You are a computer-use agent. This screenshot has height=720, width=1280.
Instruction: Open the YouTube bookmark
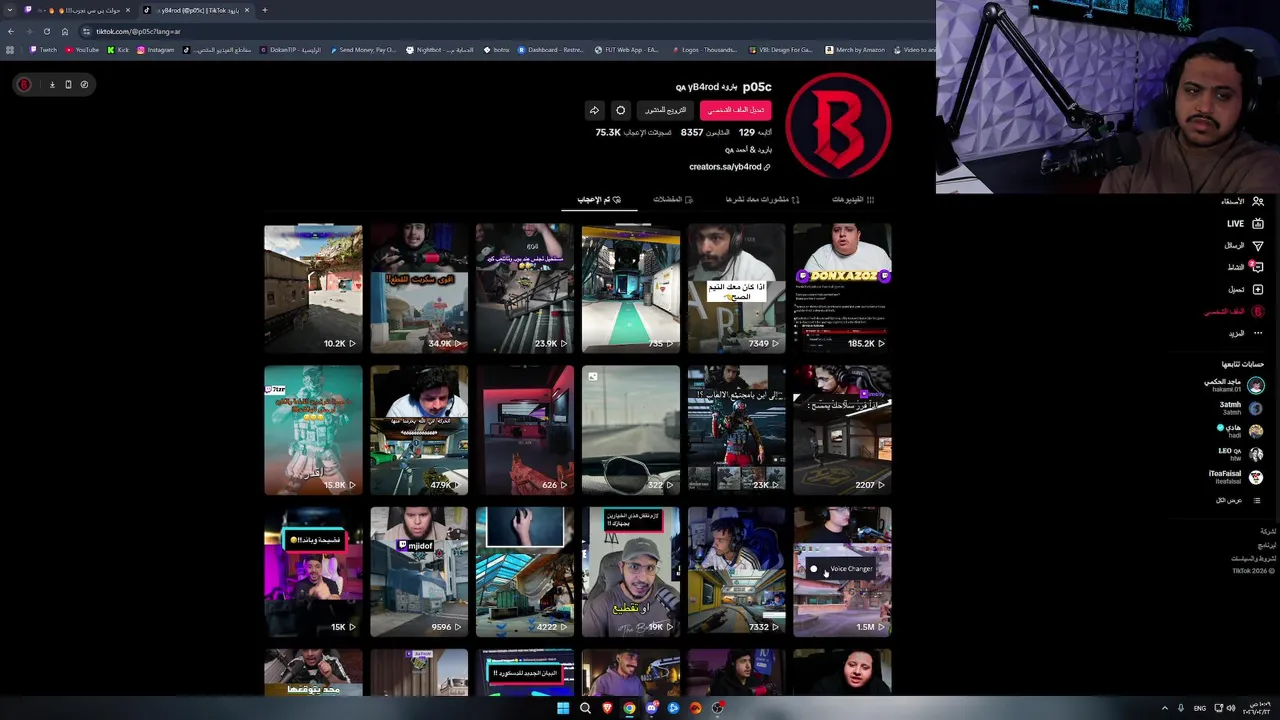pos(82,50)
